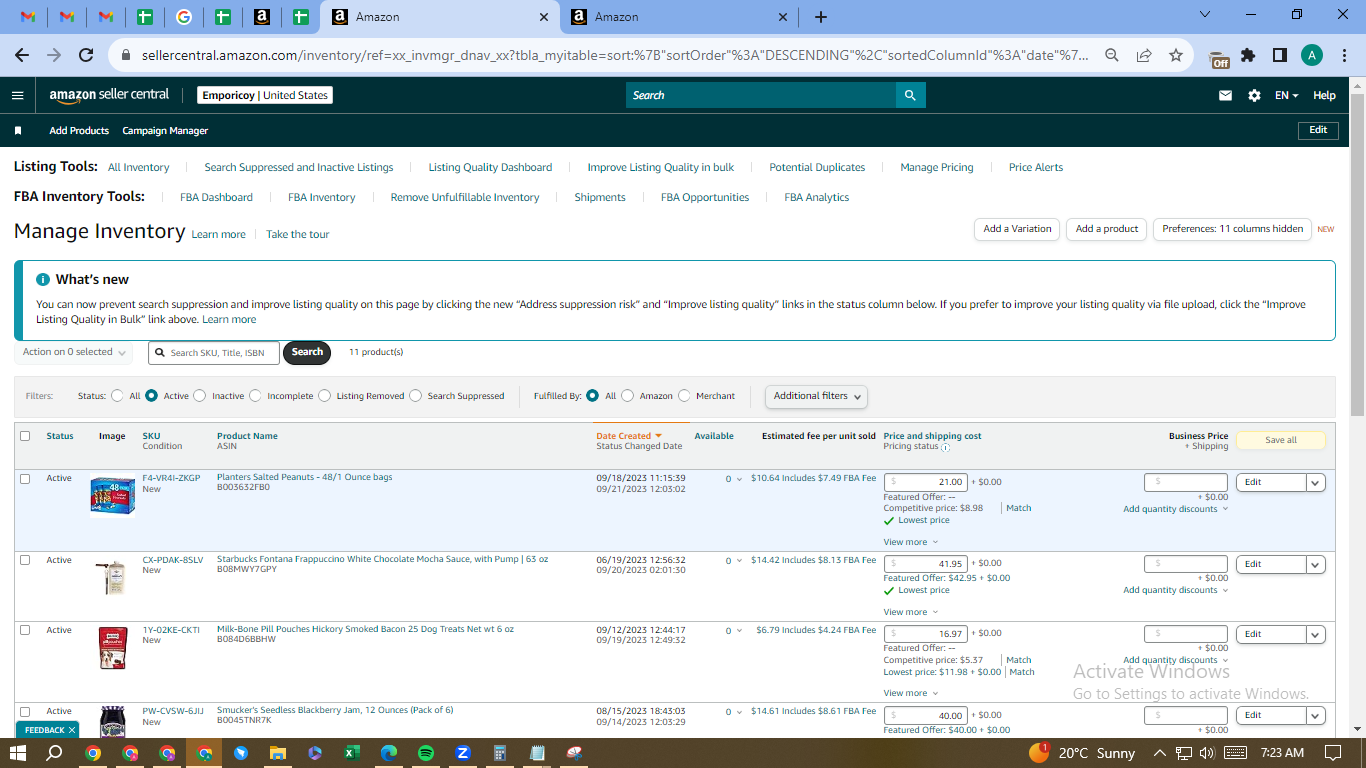Bookmark this page with the star icon
1366x768 pixels.
tap(1176, 55)
